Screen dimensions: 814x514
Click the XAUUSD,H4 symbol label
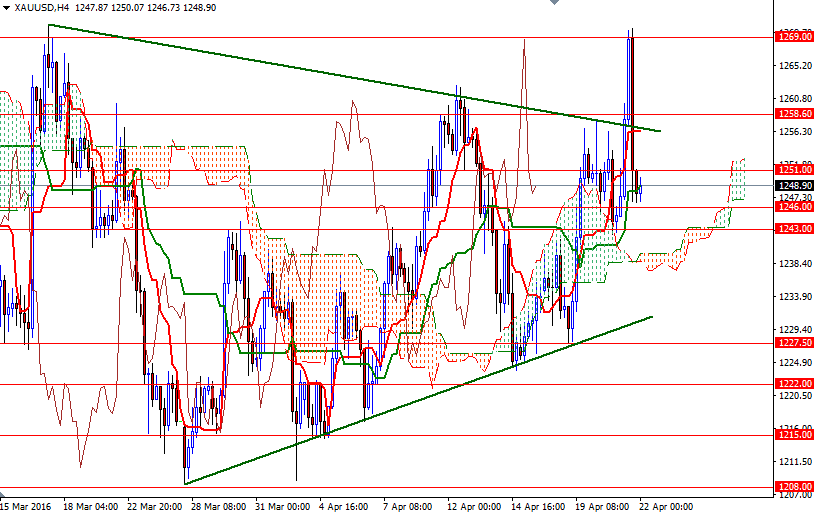(42, 8)
